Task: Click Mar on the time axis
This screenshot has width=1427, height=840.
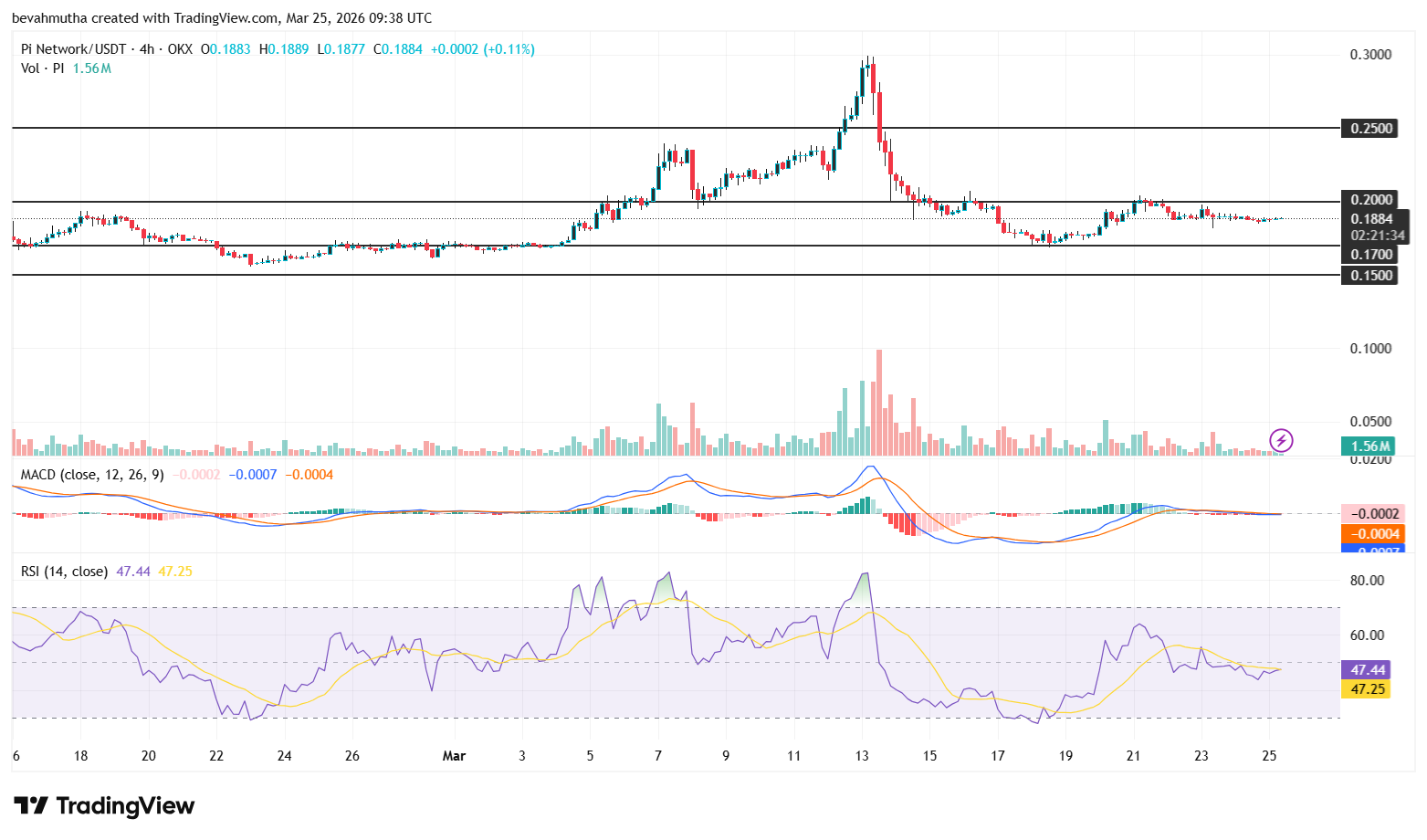Action: 454,756
